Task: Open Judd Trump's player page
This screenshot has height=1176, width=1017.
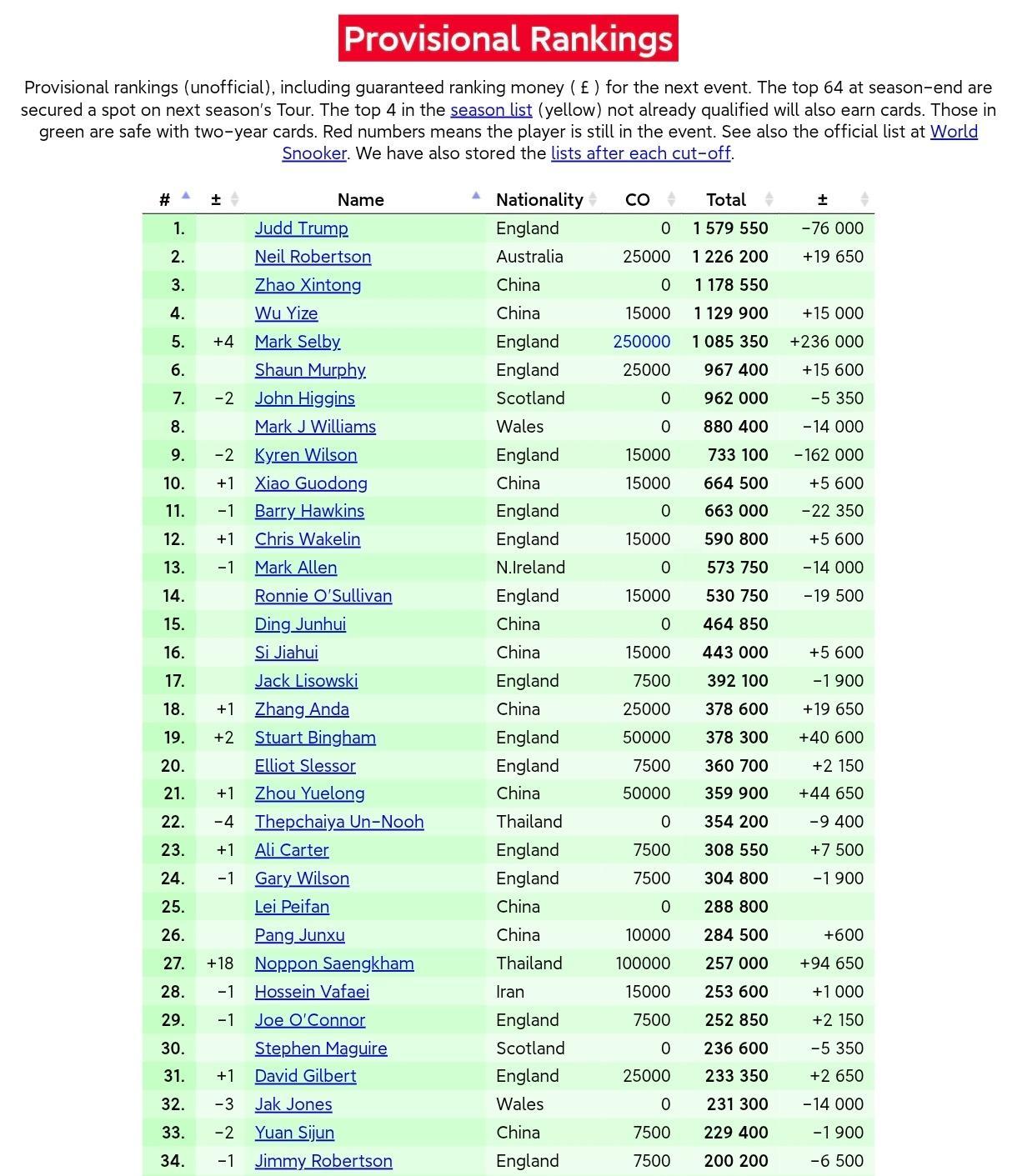Action: (301, 228)
